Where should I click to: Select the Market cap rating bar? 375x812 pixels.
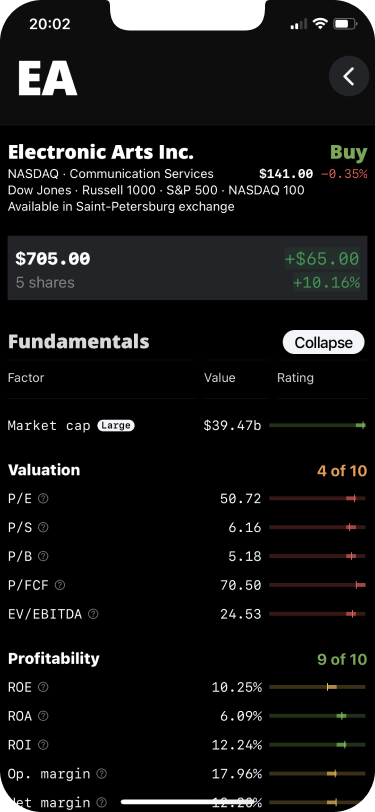click(x=318, y=425)
